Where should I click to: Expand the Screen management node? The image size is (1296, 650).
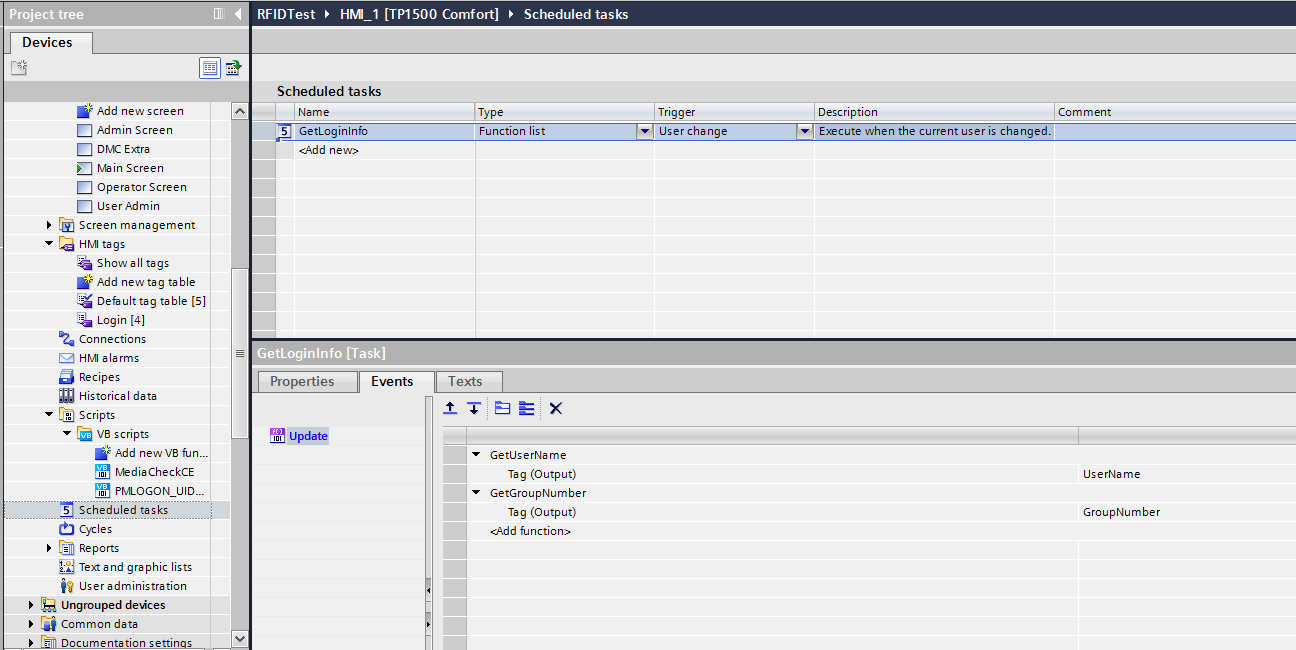pyautogui.click(x=49, y=225)
